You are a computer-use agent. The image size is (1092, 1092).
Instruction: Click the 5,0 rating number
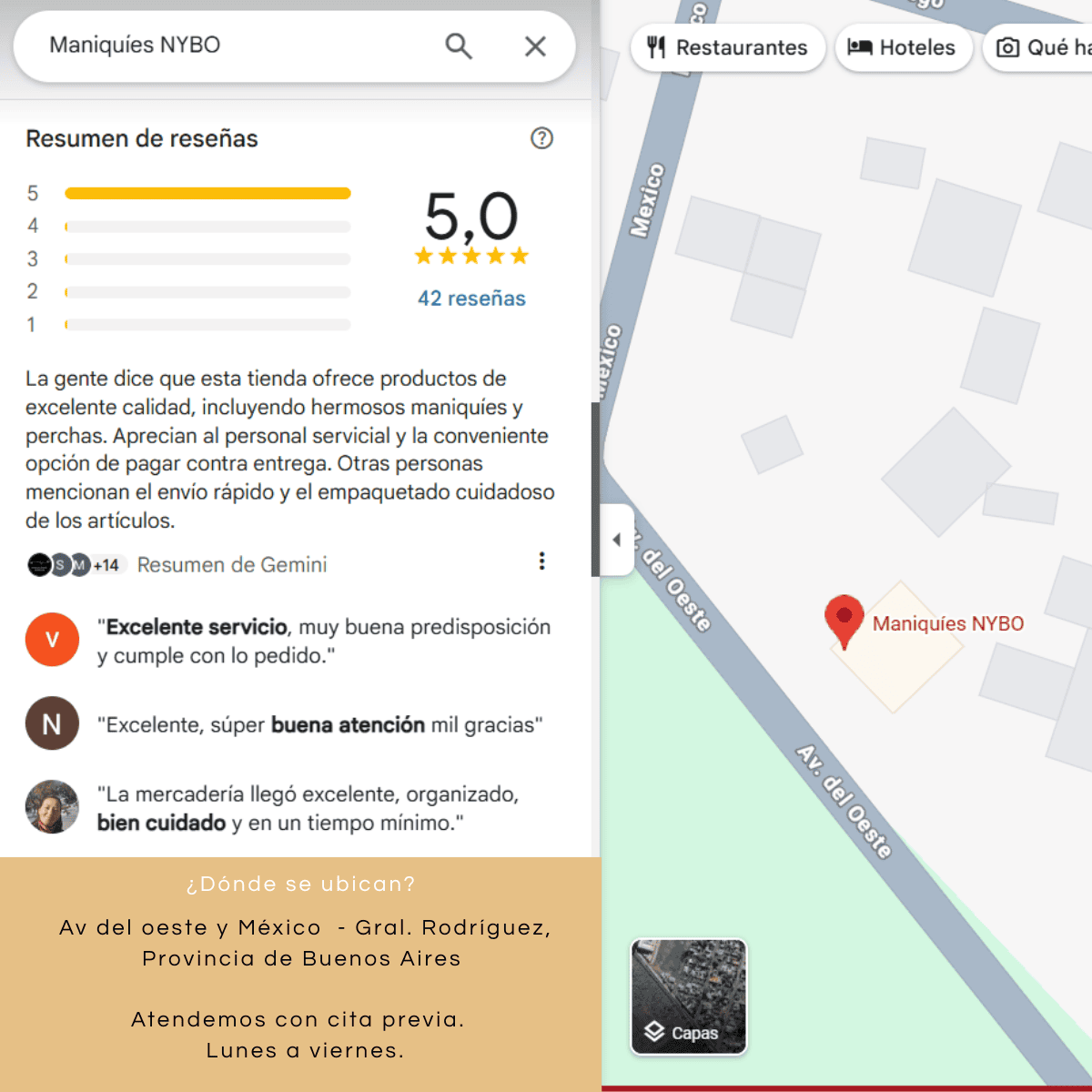(471, 217)
